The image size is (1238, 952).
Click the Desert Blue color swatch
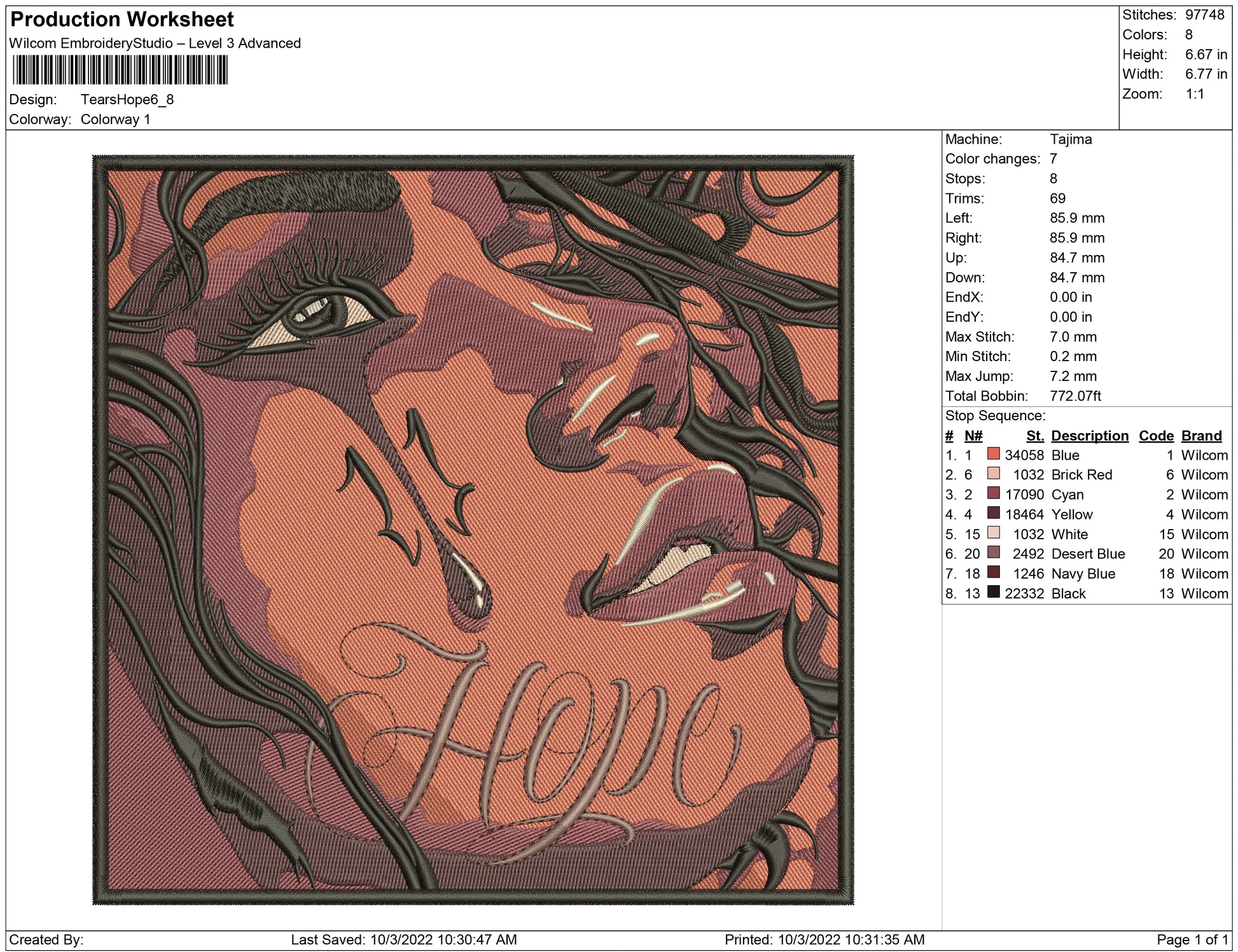993,553
